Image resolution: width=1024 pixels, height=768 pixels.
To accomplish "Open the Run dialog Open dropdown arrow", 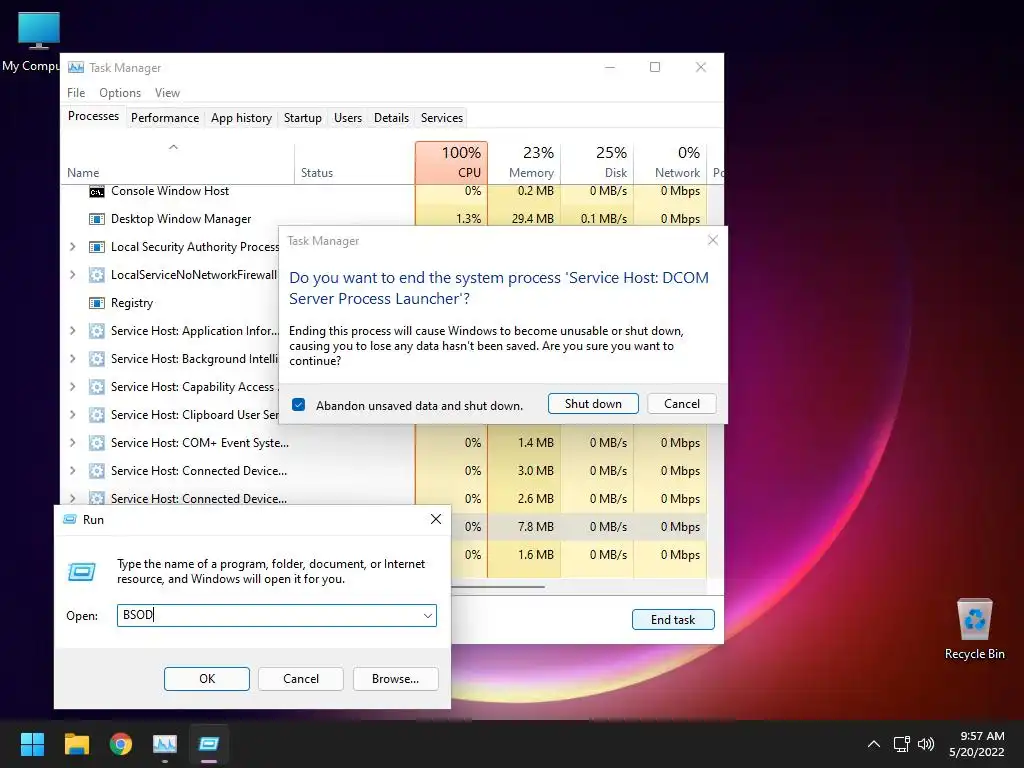I will (428, 616).
